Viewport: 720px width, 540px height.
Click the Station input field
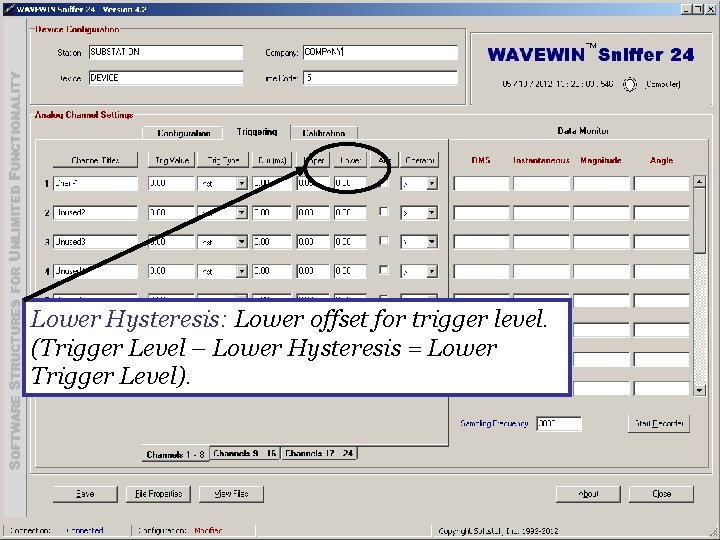click(x=166, y=52)
